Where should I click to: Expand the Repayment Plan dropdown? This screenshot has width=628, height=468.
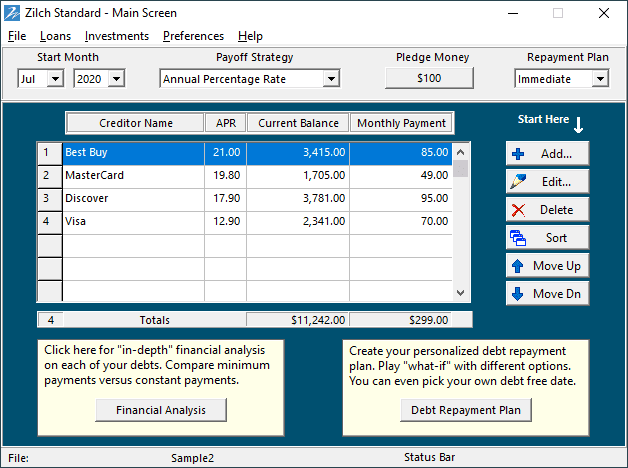(x=600, y=78)
